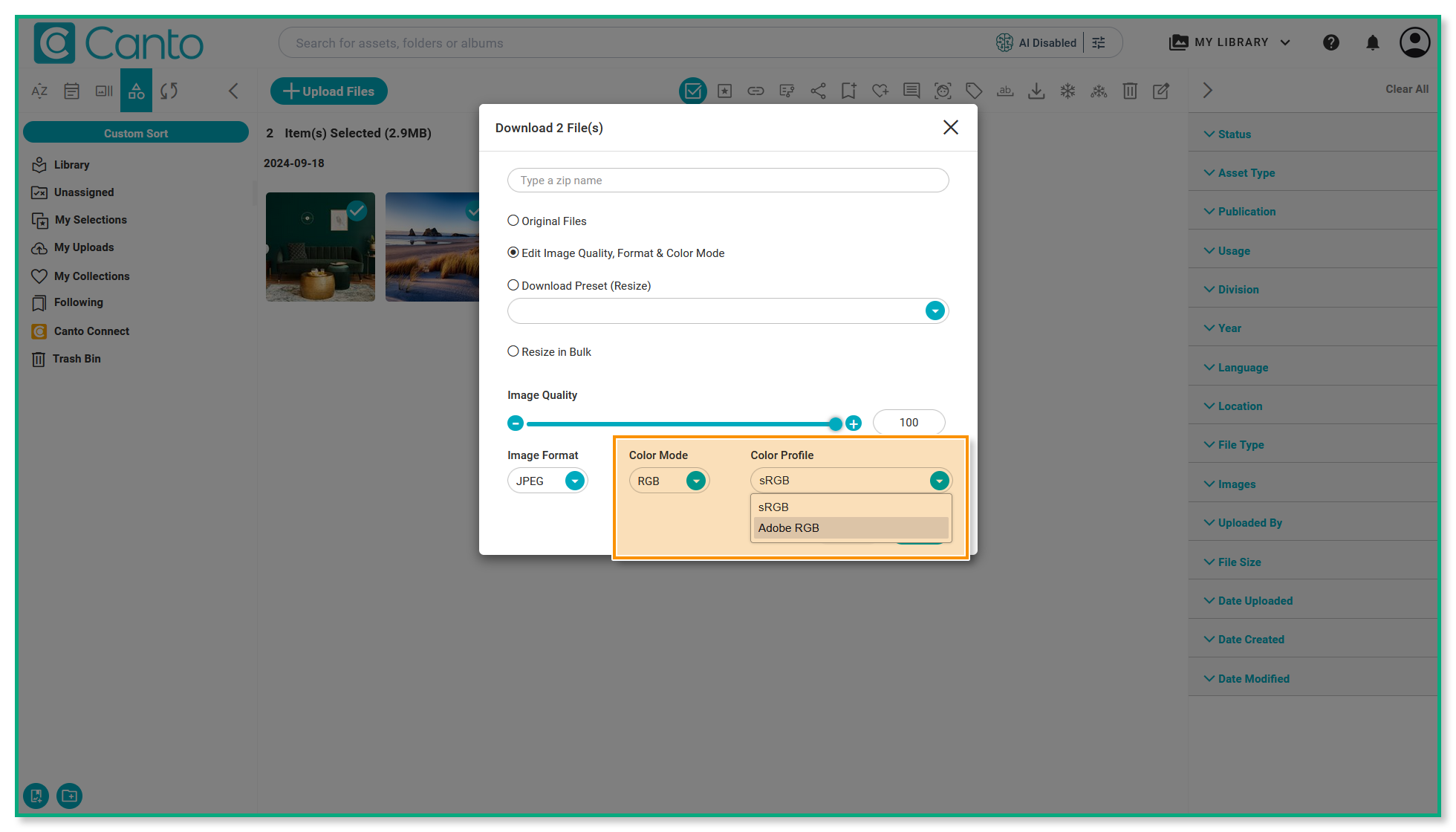This screenshot has height=832, width=1456.
Task: Select the Original Files radio option
Action: tap(513, 221)
